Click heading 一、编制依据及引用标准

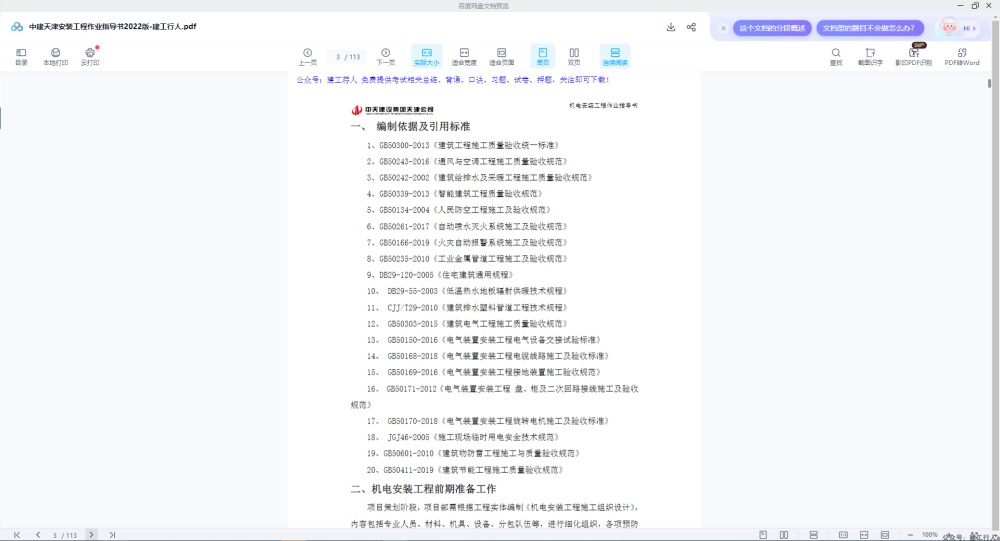tap(411, 126)
